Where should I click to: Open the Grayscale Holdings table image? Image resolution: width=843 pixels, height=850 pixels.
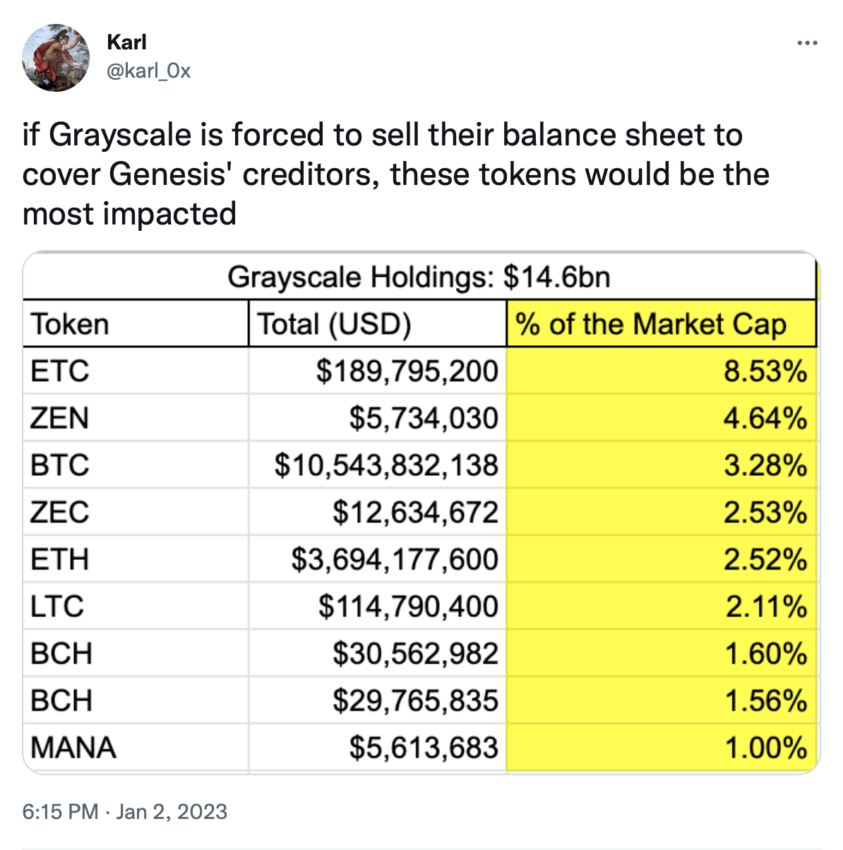421,512
